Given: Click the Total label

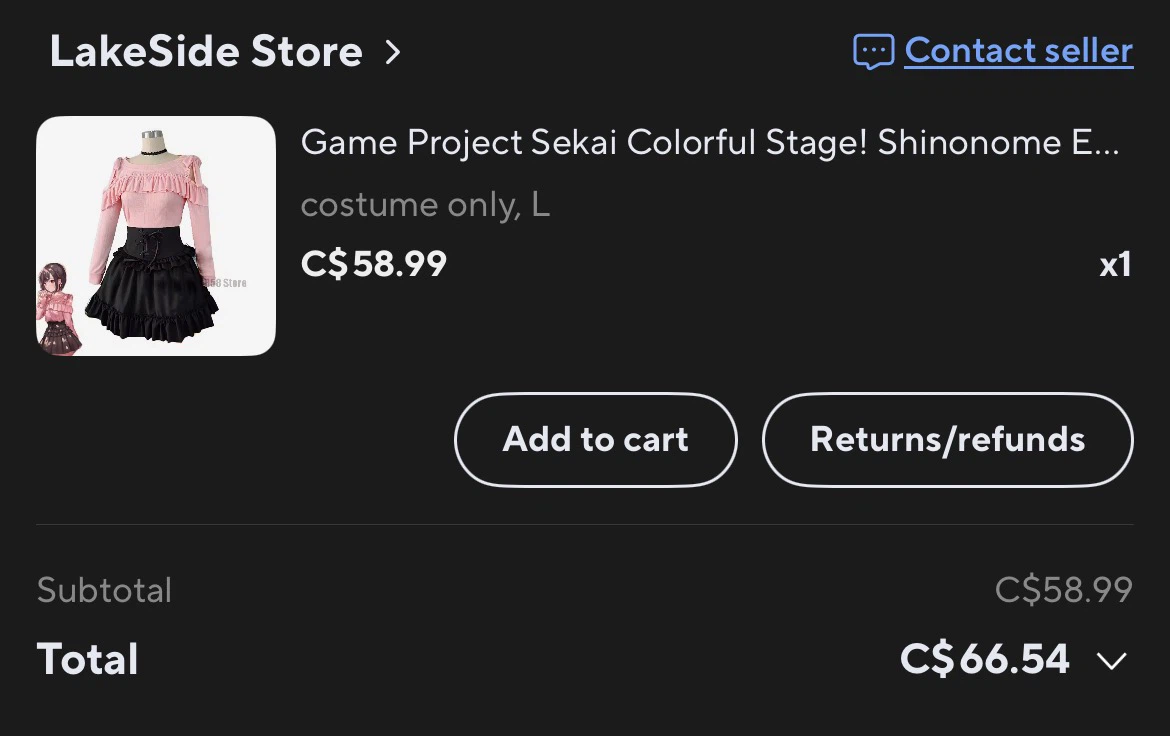Looking at the screenshot, I should click(x=87, y=659).
